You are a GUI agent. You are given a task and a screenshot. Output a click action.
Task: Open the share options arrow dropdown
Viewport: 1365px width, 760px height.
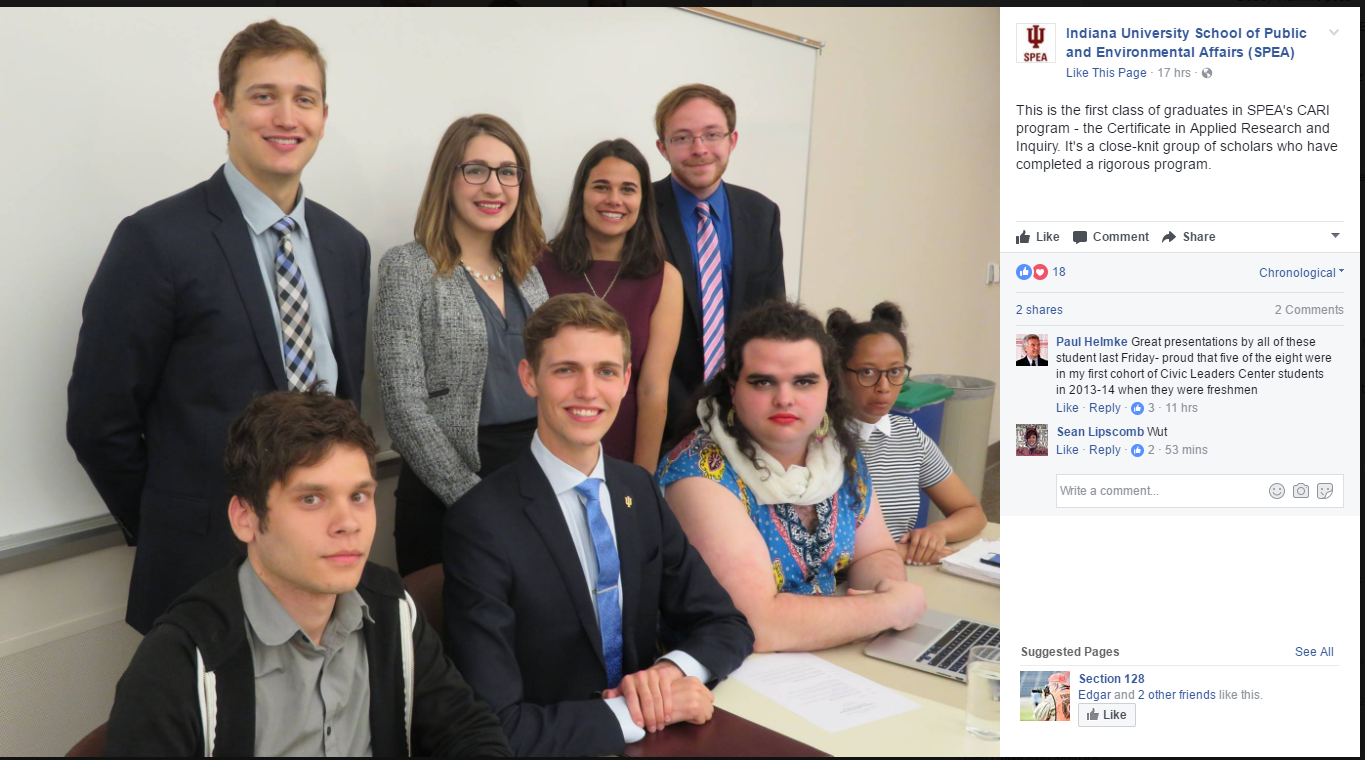point(1335,236)
